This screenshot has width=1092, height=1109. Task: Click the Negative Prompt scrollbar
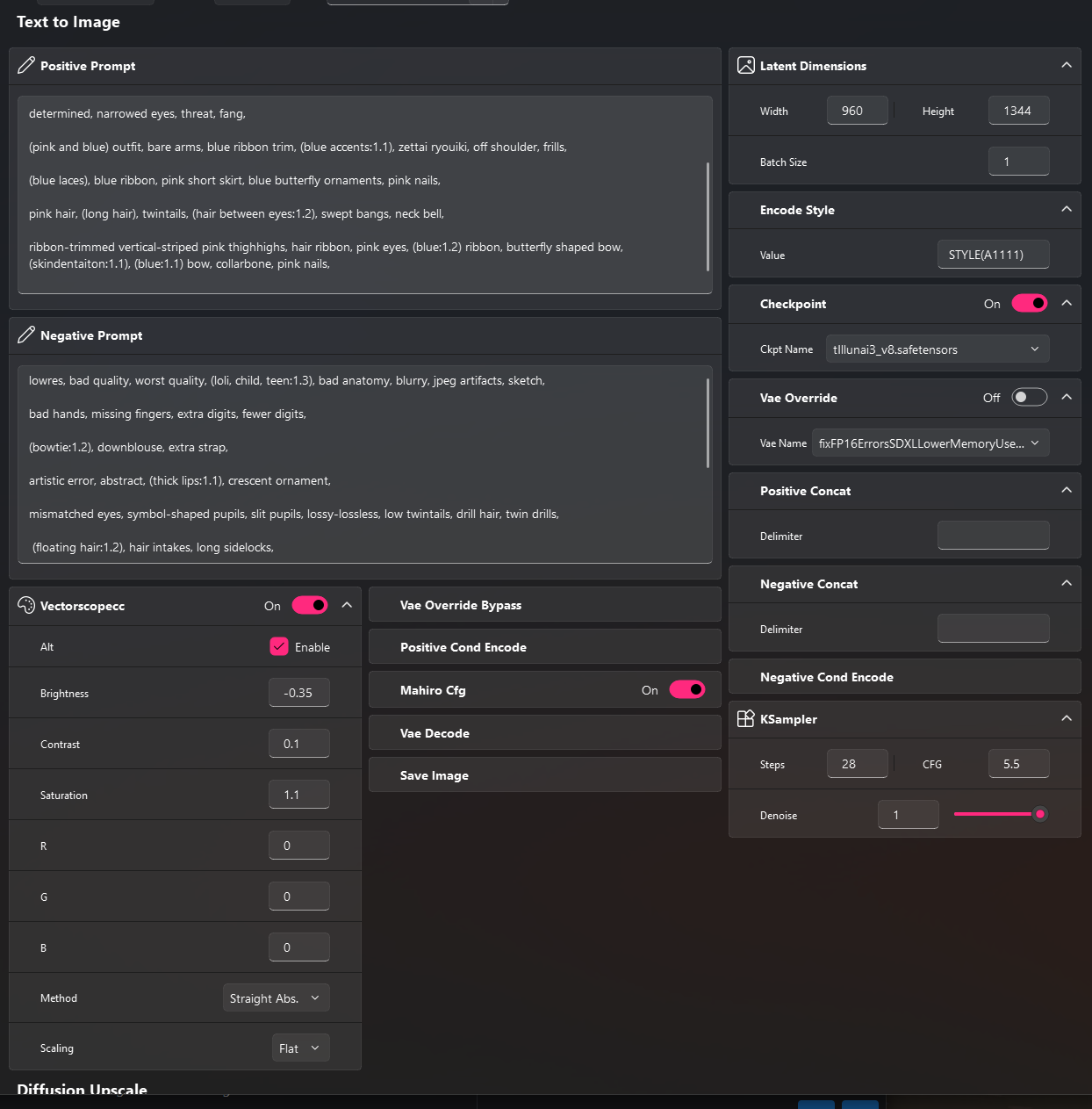pos(708,423)
